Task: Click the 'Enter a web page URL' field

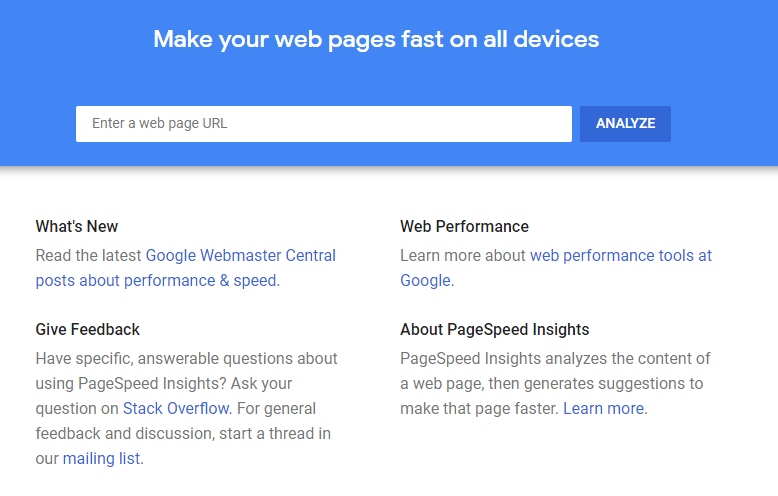Action: (324, 124)
